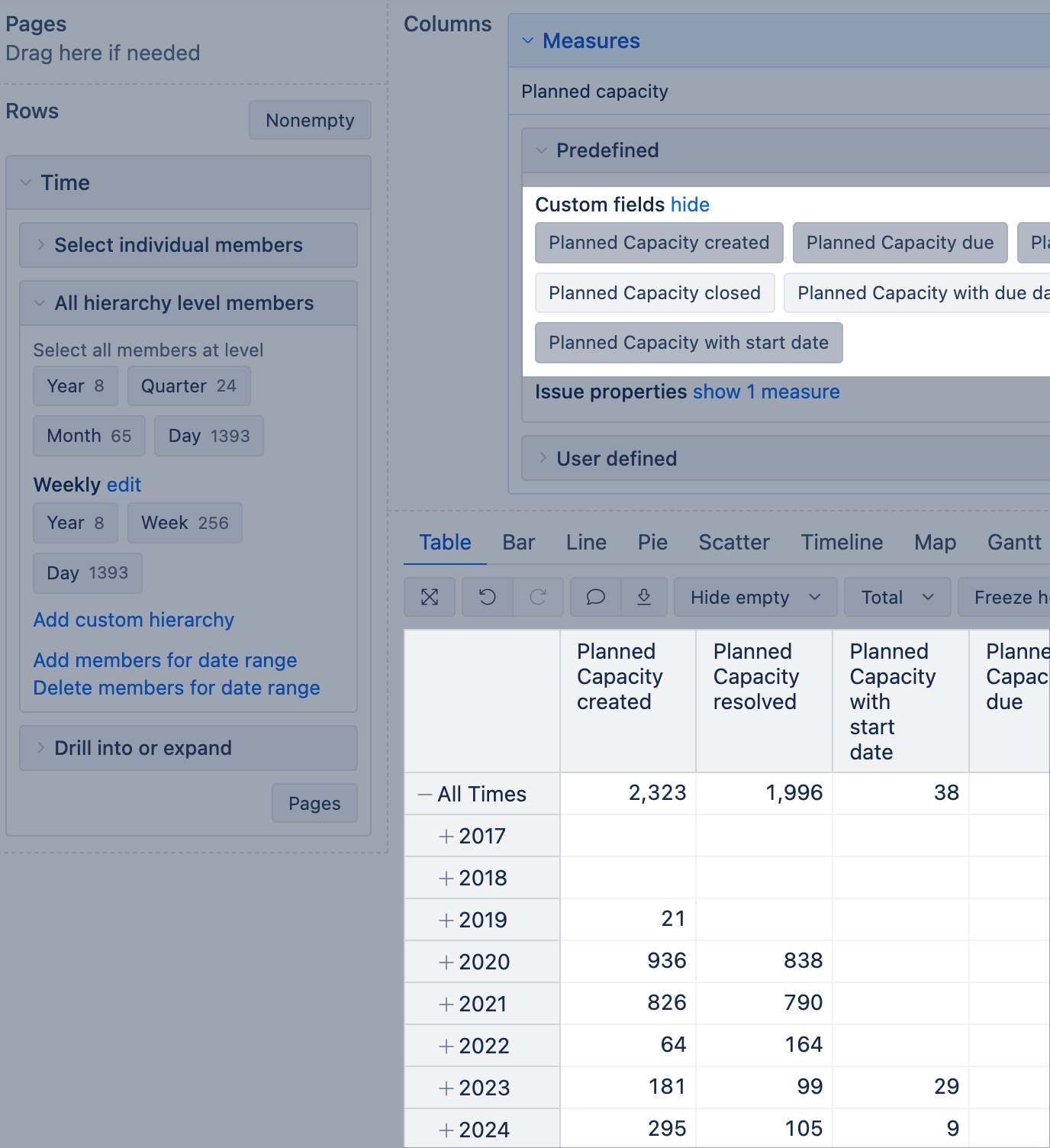1050x1148 pixels.
Task: Click the export download icon
Action: pyautogui.click(x=644, y=597)
